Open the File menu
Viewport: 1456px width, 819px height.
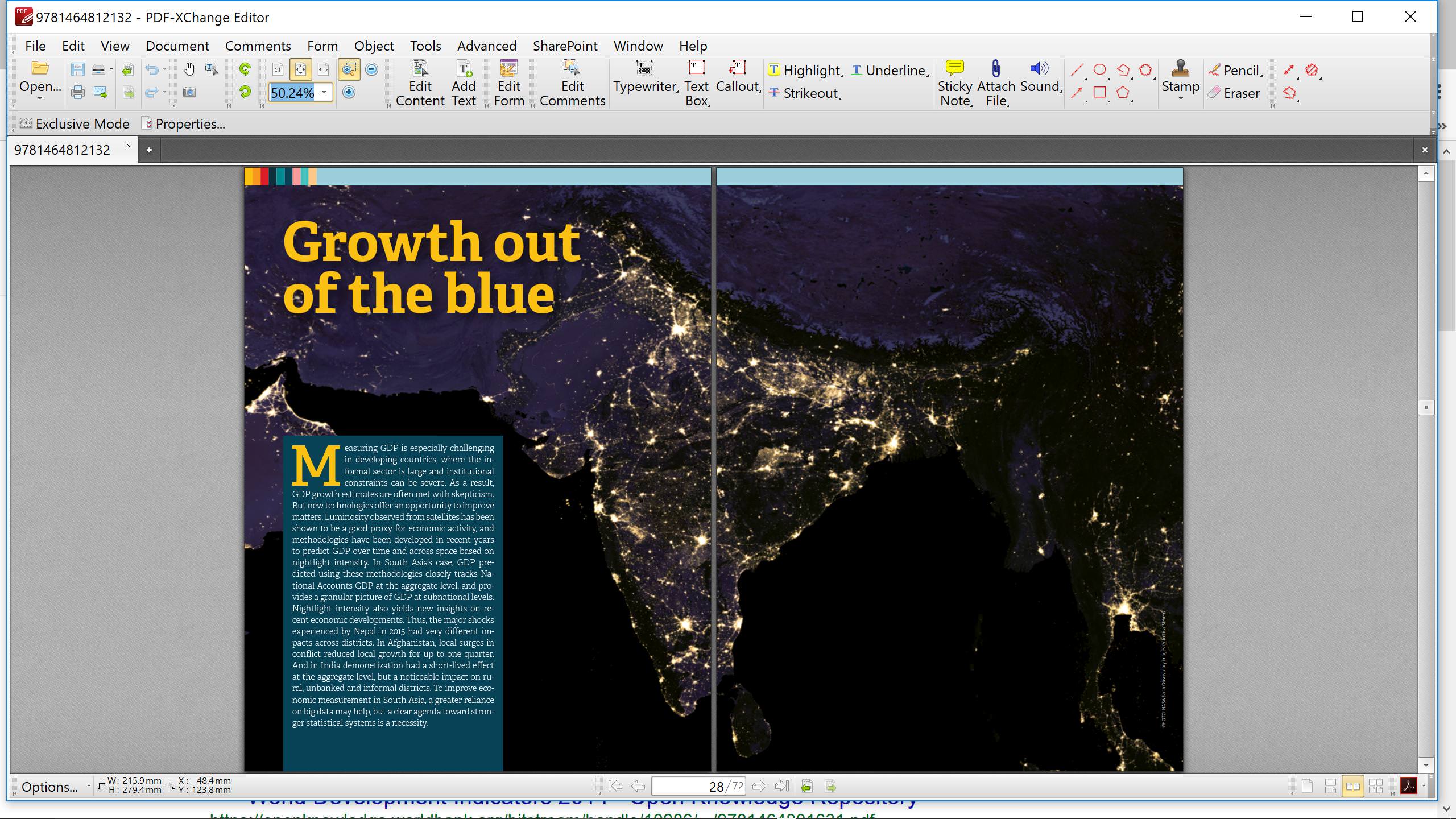[35, 45]
